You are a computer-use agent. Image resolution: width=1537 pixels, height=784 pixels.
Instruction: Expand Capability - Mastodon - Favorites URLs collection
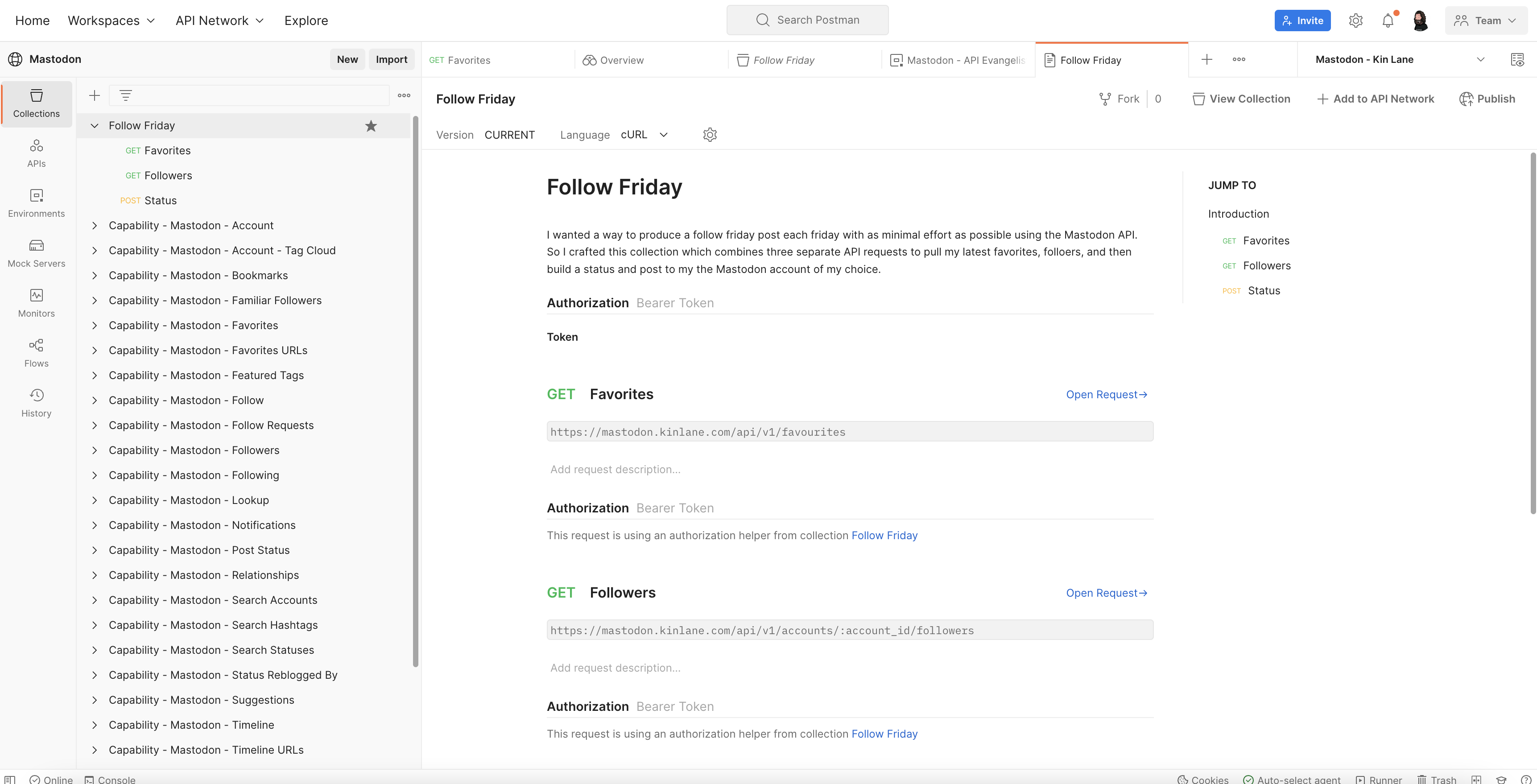point(94,350)
